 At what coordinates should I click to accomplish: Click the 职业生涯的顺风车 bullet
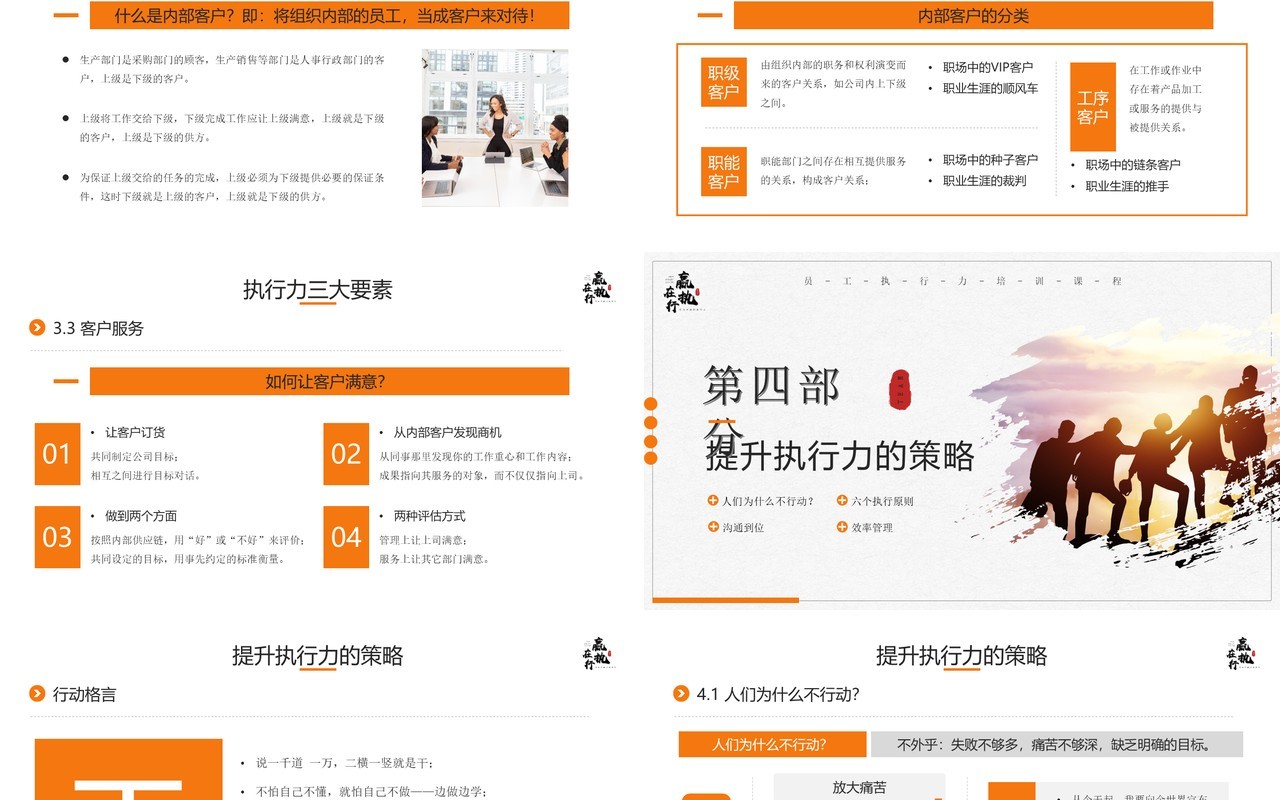(x=991, y=88)
